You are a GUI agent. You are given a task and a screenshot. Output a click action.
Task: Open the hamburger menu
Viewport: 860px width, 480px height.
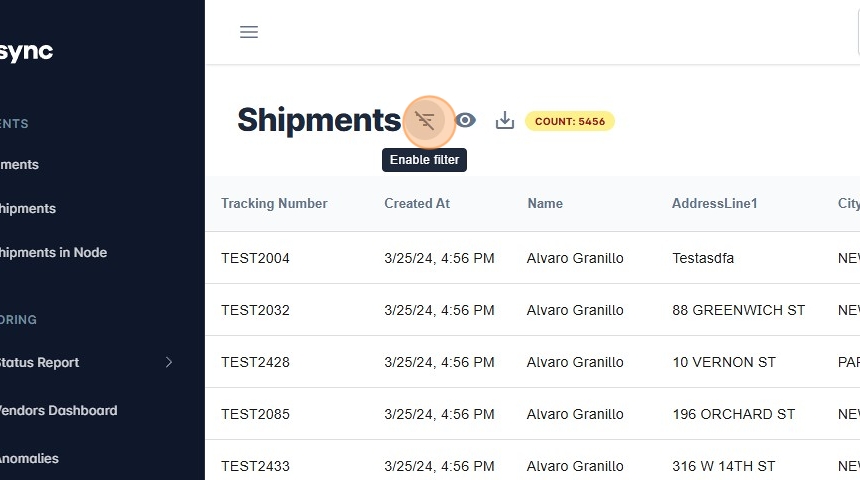click(x=249, y=32)
